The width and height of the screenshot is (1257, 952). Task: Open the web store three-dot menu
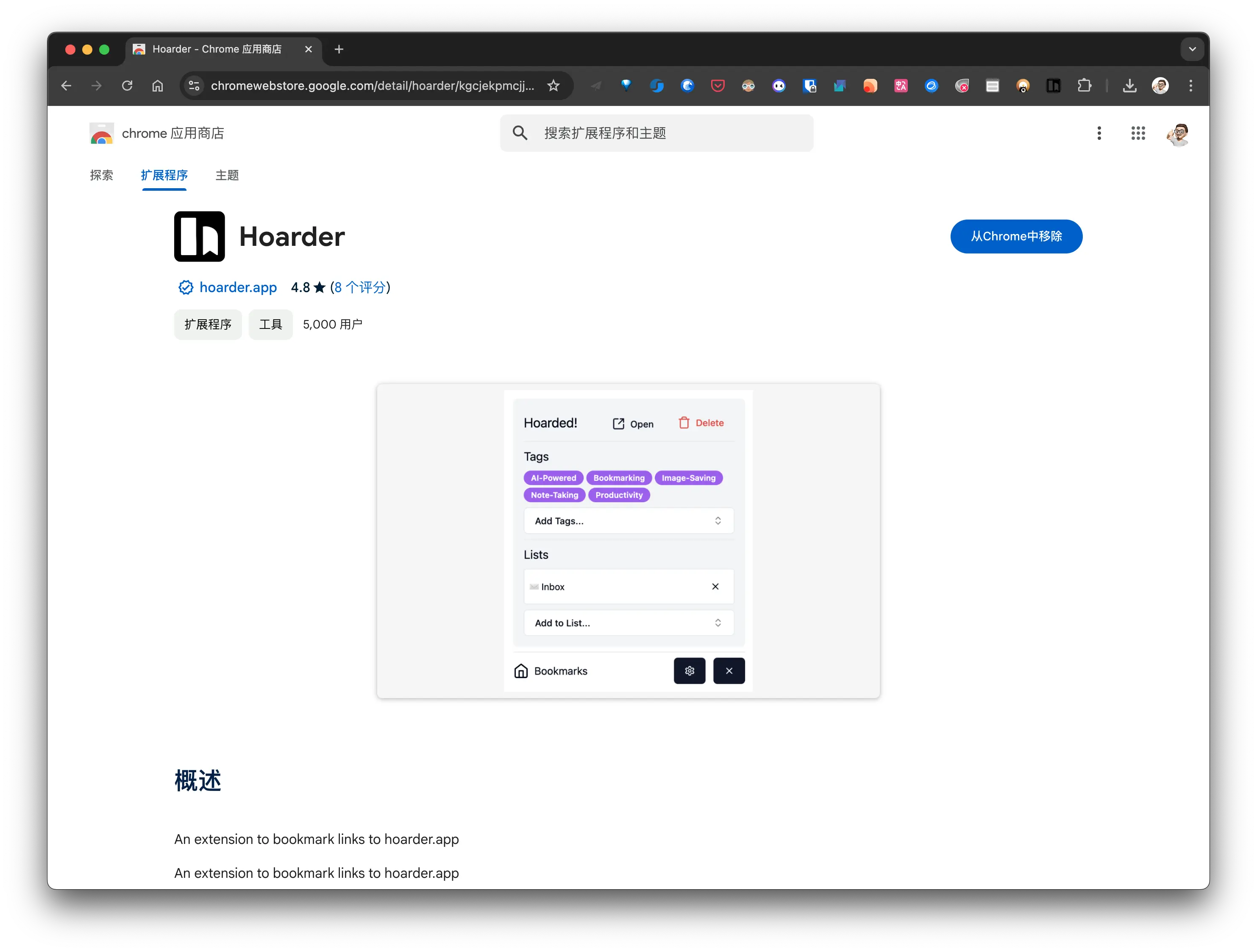[1099, 133]
